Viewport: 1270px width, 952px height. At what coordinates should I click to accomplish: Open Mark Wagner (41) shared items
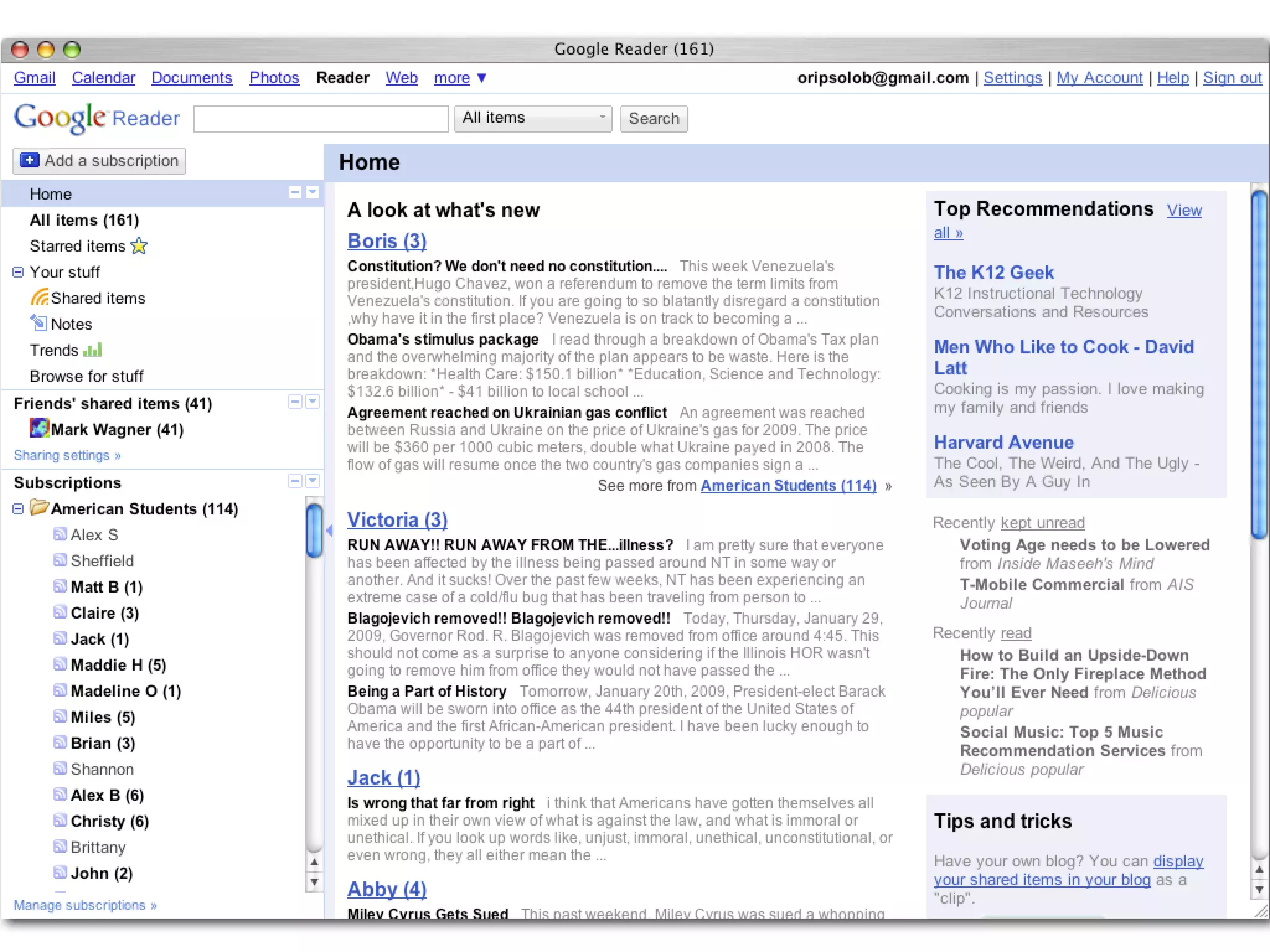tap(117, 430)
